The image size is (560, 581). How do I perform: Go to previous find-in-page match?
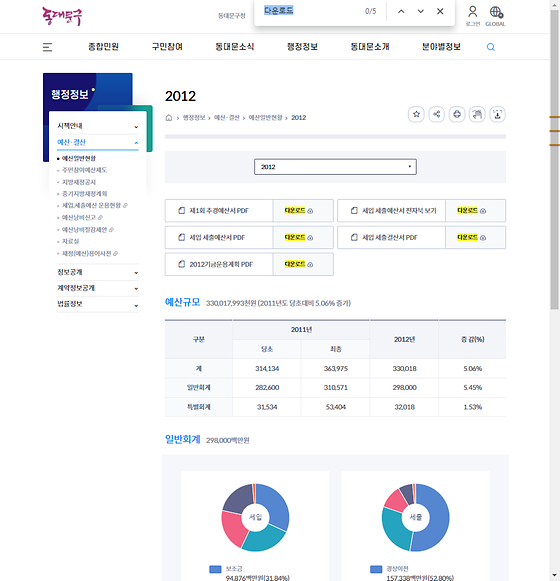[x=401, y=11]
